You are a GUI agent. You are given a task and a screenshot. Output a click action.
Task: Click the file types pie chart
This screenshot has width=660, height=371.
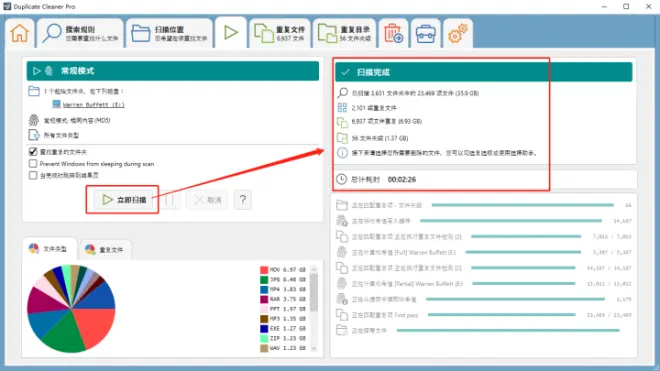point(71,309)
